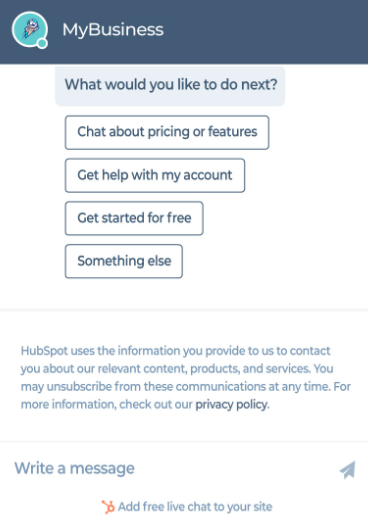The width and height of the screenshot is (368, 521).
Task: Click the orange HubSpot sprocket logo
Action: (x=108, y=507)
